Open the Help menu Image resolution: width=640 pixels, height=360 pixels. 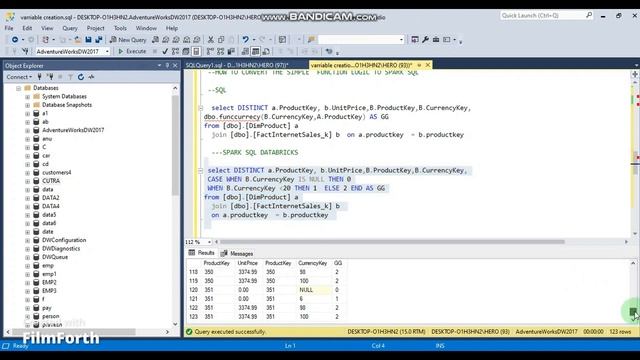(x=172, y=28)
